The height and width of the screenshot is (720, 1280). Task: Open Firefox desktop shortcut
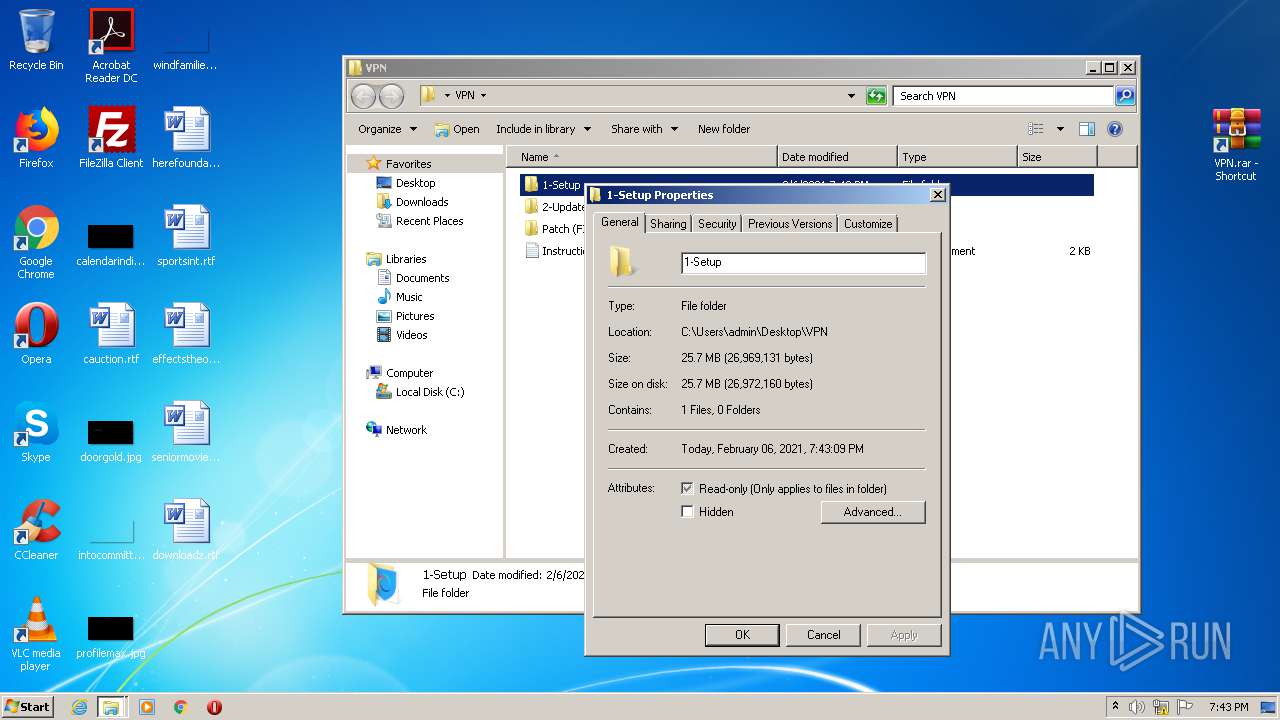(36, 137)
